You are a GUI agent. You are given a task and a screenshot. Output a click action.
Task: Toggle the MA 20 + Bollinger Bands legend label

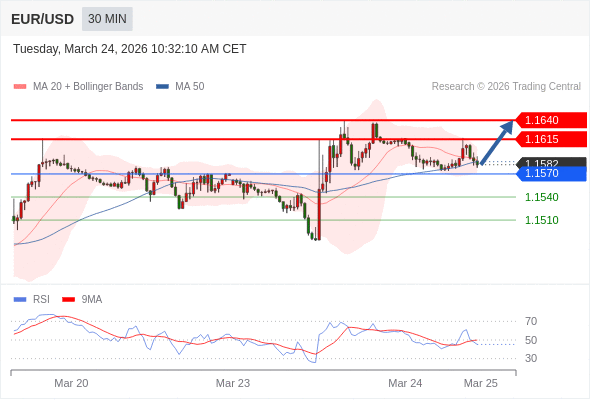pos(88,87)
